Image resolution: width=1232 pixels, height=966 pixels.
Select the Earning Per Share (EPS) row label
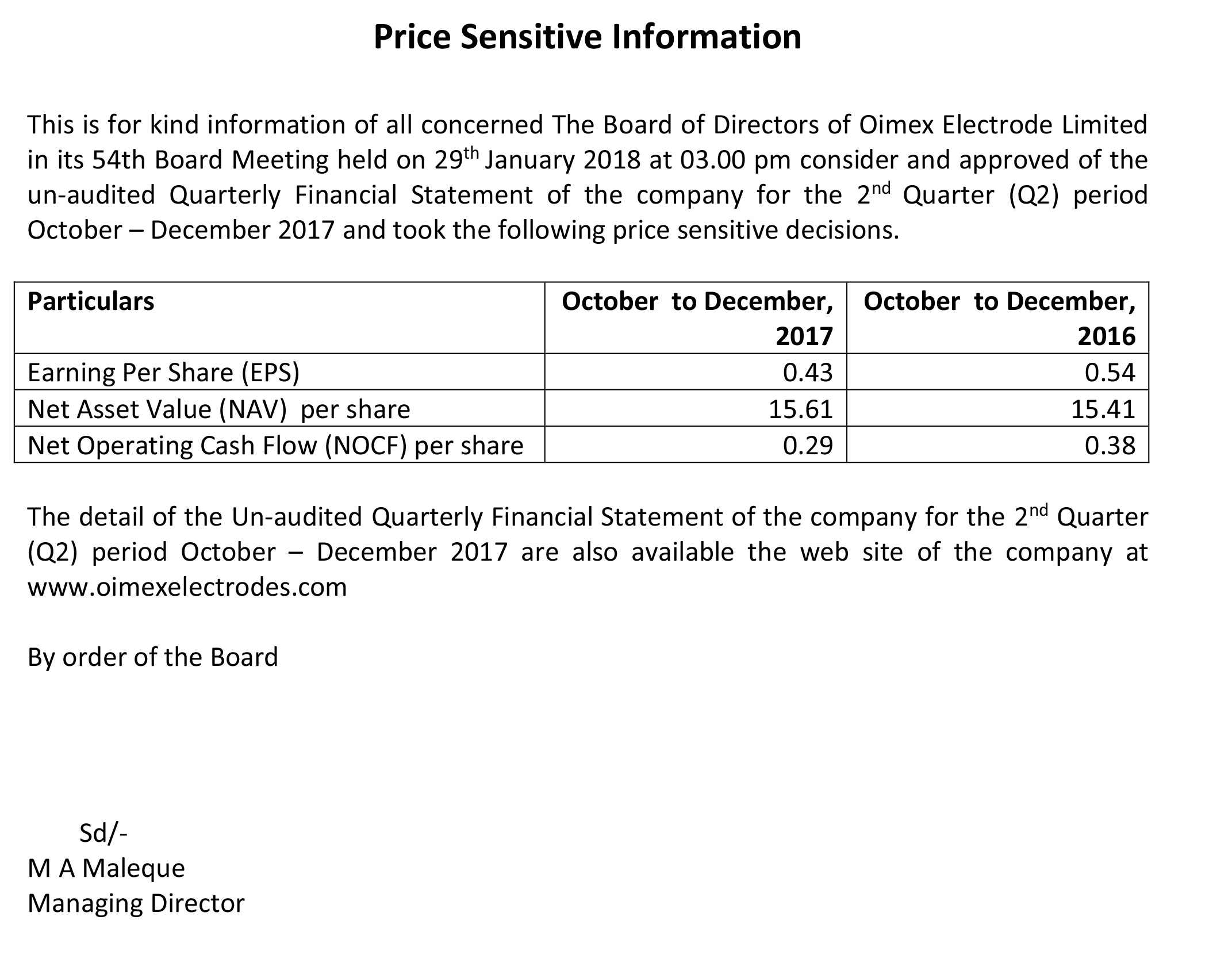coord(163,373)
